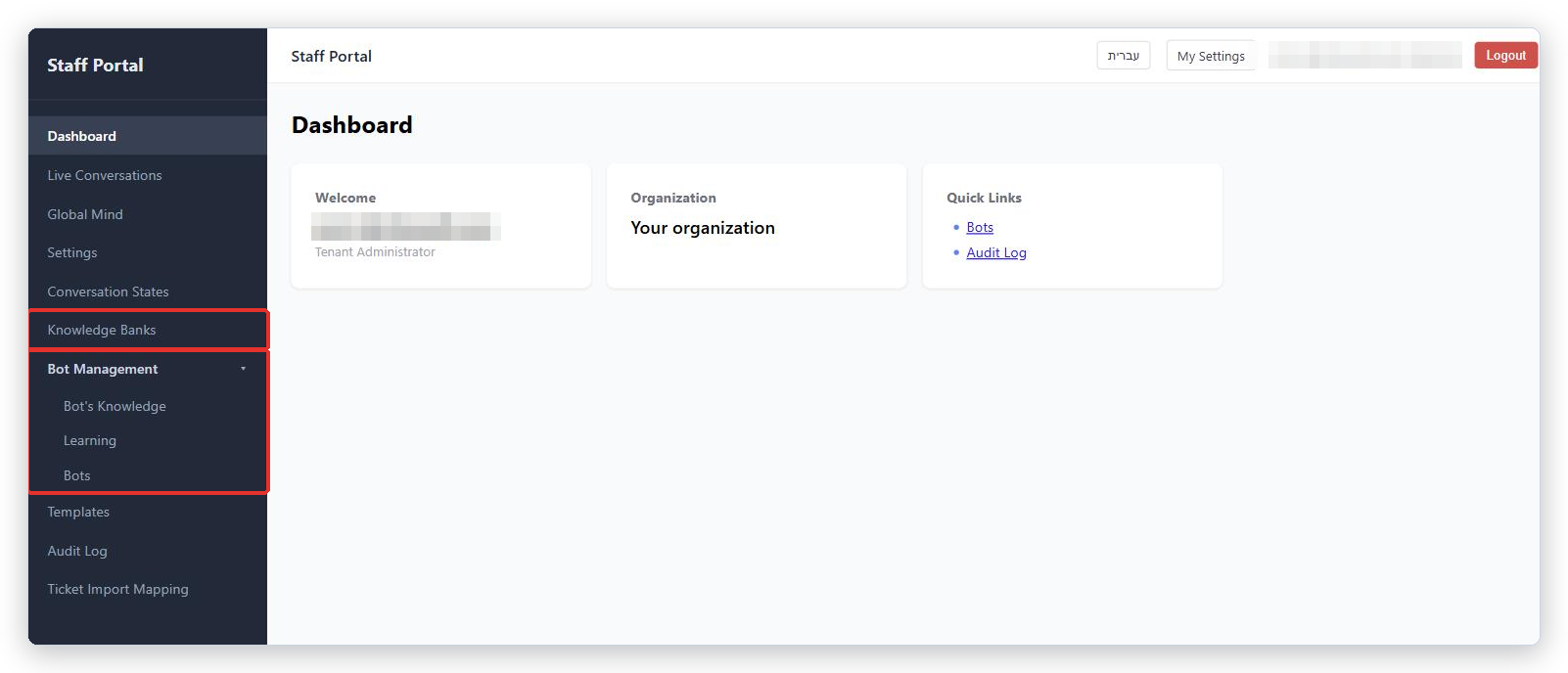Screen dimensions: 1568x673
Task: Follow the Audit Log quick link
Action: coord(996,252)
